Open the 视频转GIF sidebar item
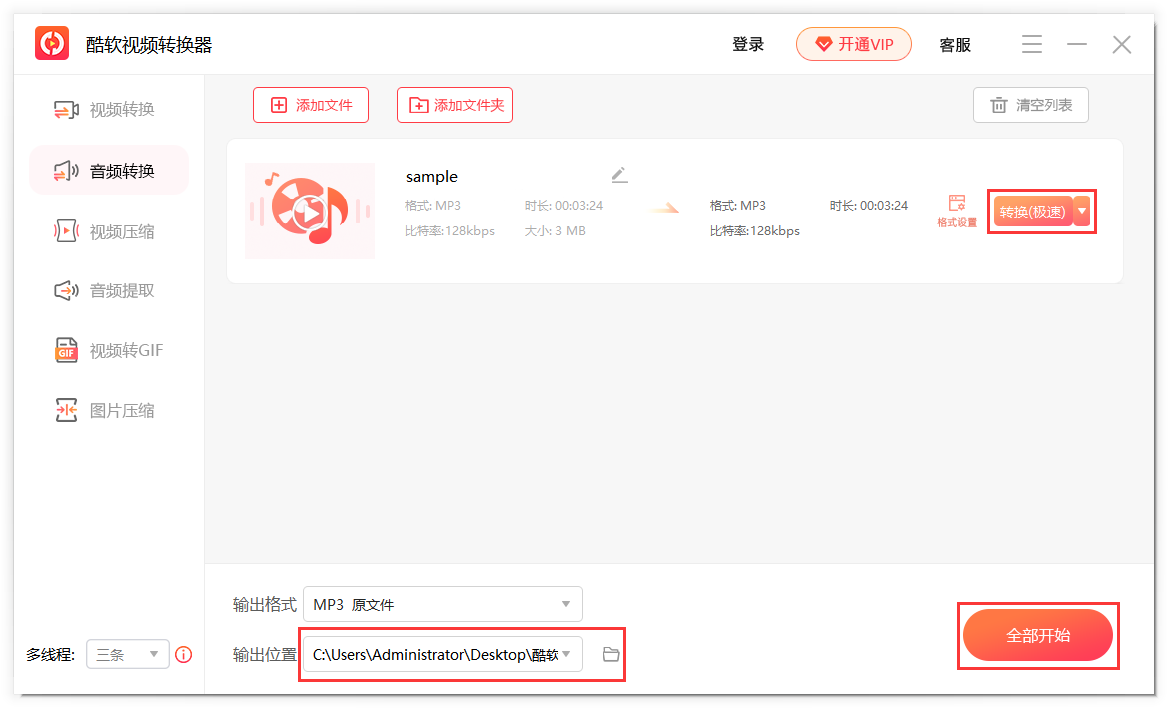The width and height of the screenshot is (1168, 708). coord(109,350)
